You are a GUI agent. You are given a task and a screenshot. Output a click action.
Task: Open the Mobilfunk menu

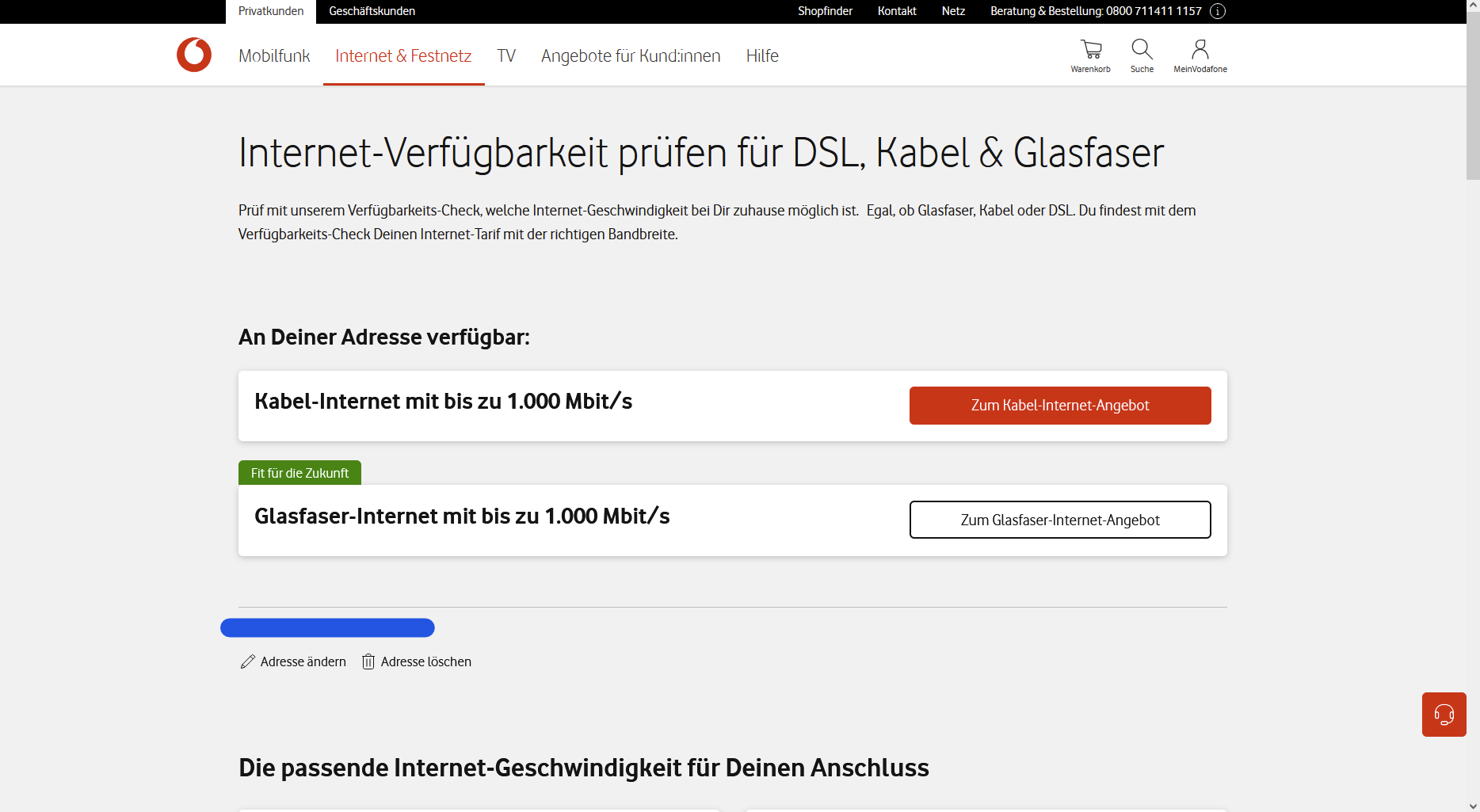(274, 55)
